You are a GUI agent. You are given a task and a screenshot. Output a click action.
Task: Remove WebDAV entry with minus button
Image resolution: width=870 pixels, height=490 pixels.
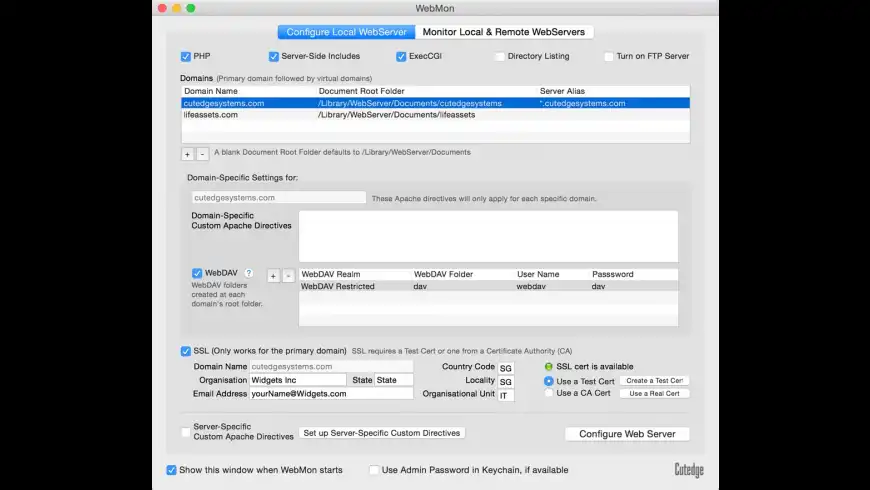(288, 276)
